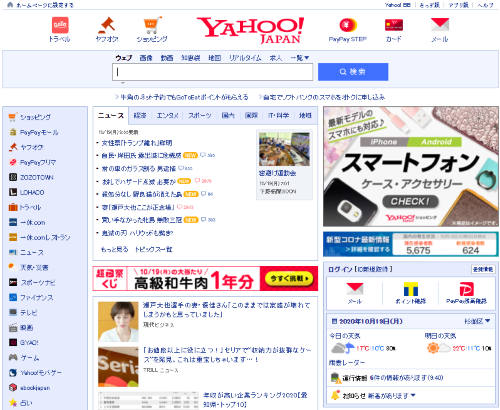Click the 今すぐ挑戦 yellow button
This screenshot has width=500, height=410.
pyautogui.click(x=289, y=278)
